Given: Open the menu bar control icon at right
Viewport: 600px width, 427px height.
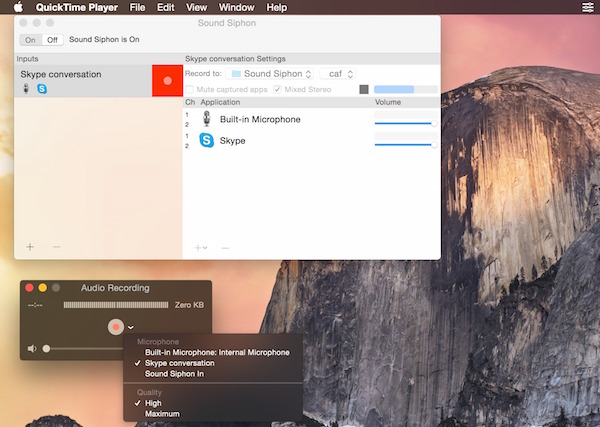Looking at the screenshot, I should 588,7.
